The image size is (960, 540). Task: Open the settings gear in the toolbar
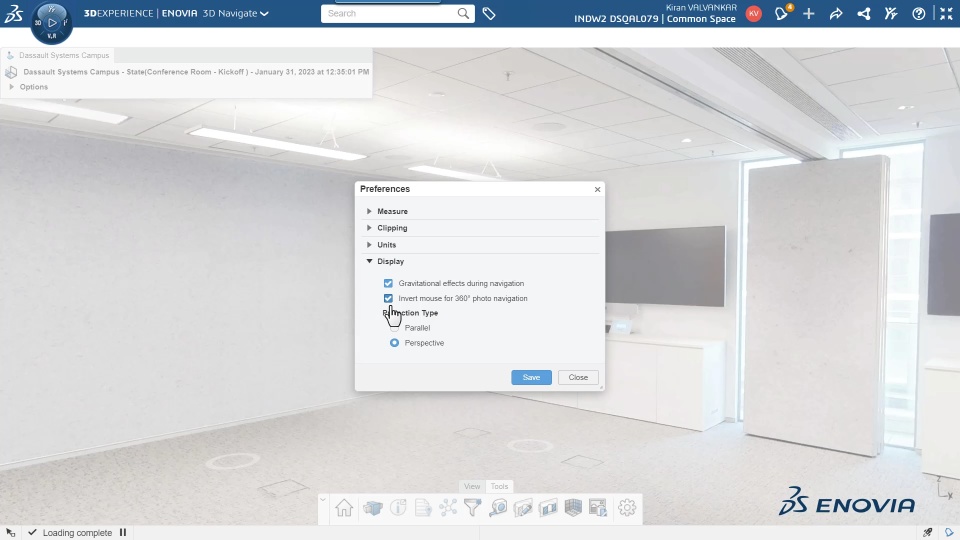click(627, 508)
